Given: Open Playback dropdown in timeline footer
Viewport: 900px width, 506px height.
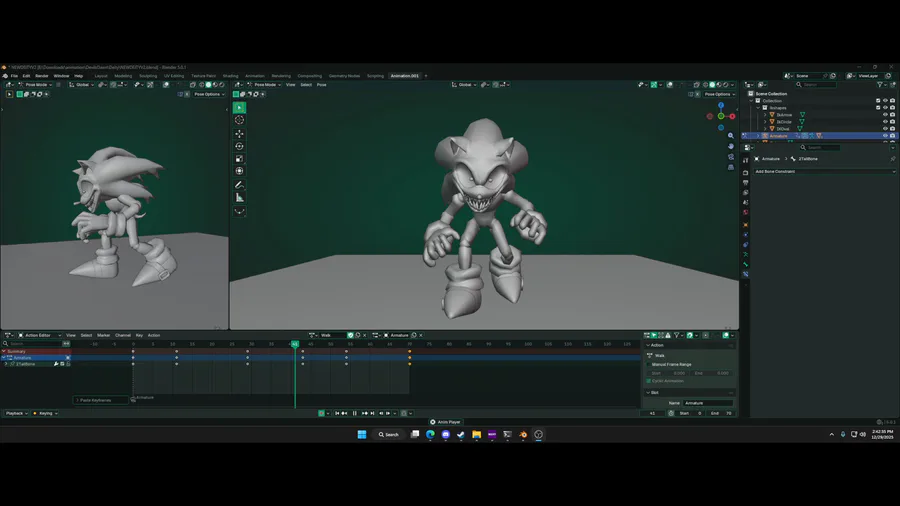Looking at the screenshot, I should coord(16,413).
